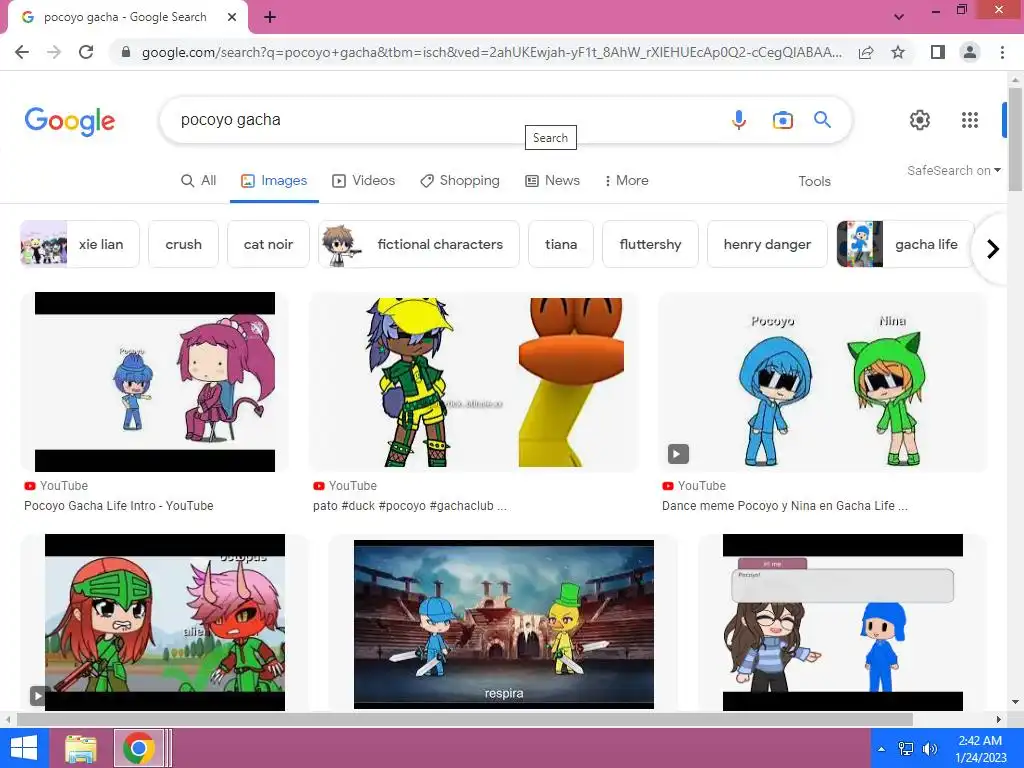Select the 'tiana' suggestion chip

coord(561,244)
